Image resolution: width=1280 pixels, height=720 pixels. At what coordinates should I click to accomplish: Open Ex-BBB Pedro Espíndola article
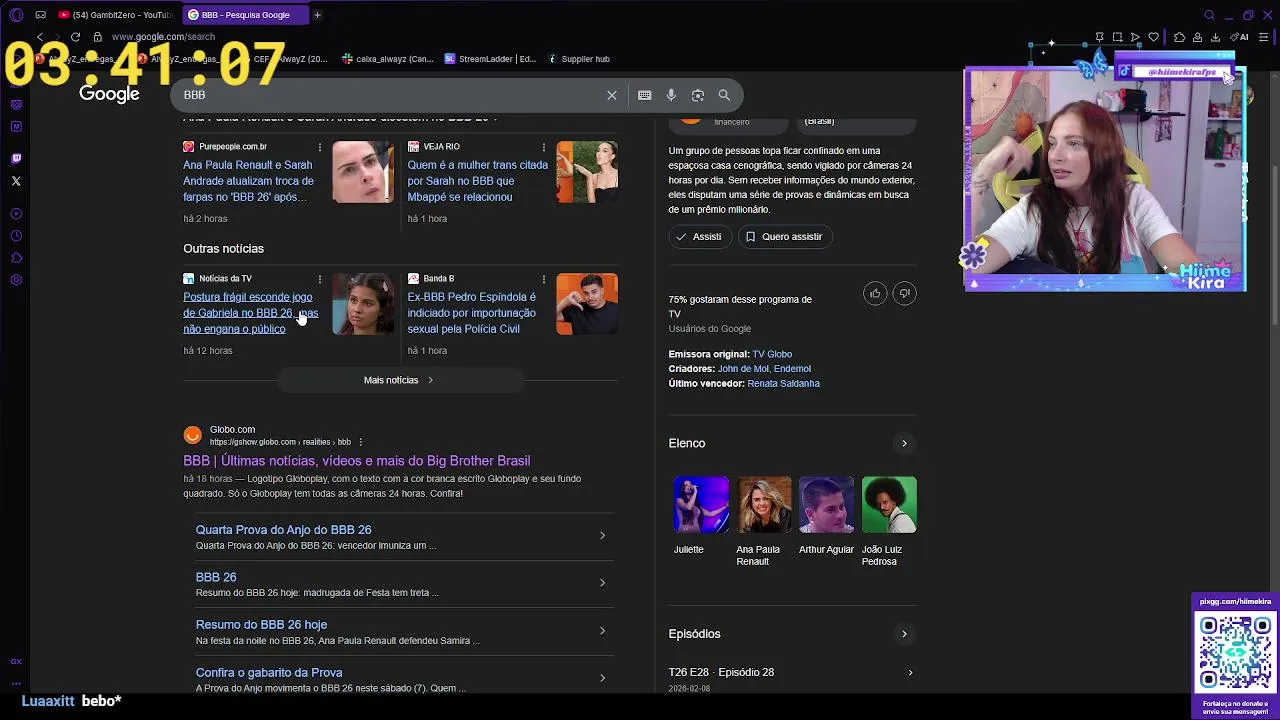pos(471,313)
